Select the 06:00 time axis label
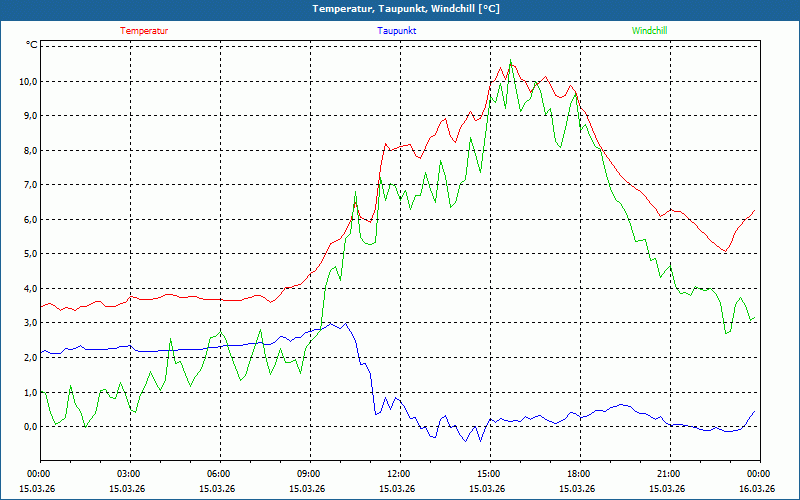The width and height of the screenshot is (800, 500). (x=219, y=474)
